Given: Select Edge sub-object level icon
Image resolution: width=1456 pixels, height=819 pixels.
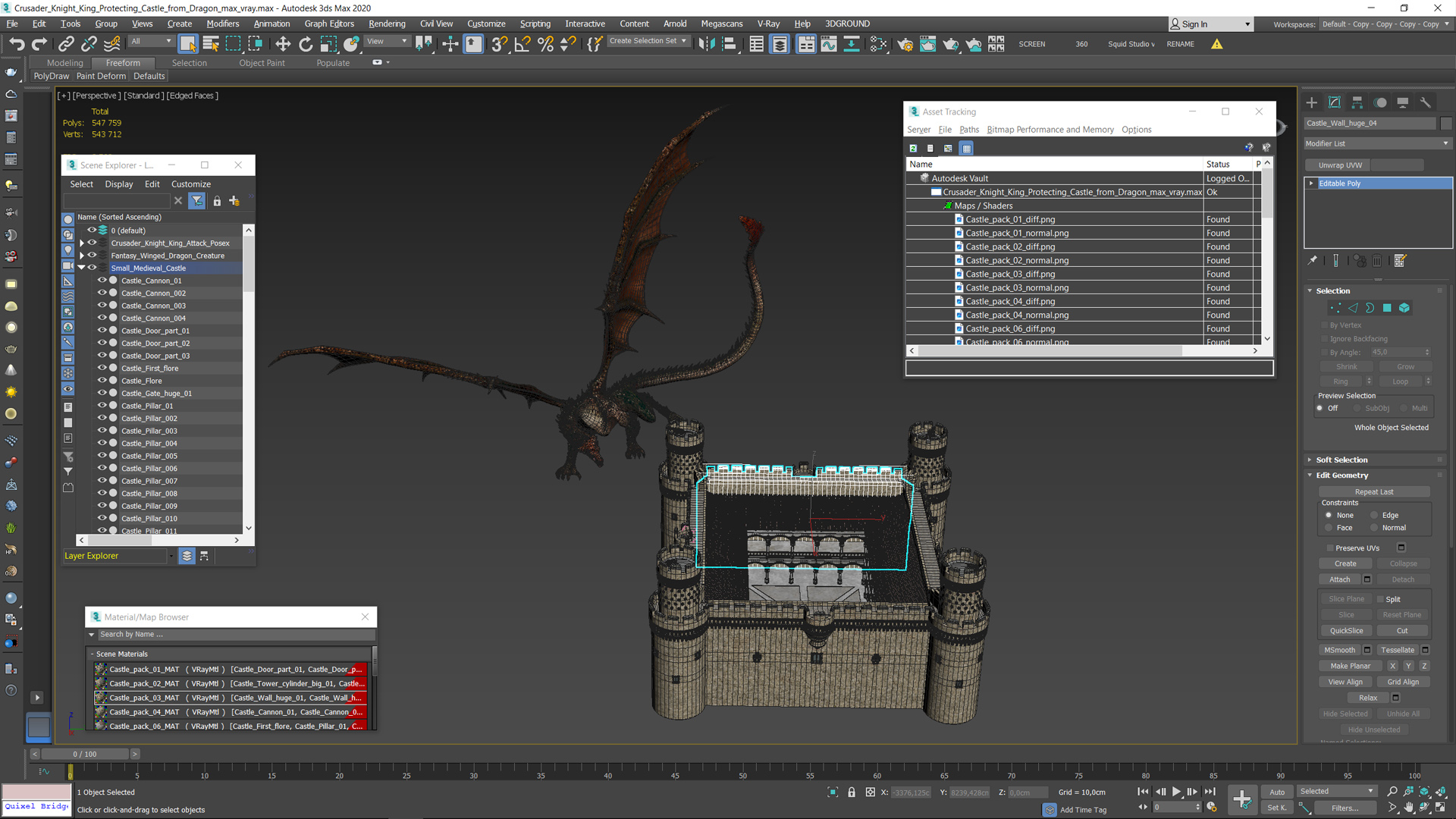Looking at the screenshot, I should click(x=1353, y=308).
